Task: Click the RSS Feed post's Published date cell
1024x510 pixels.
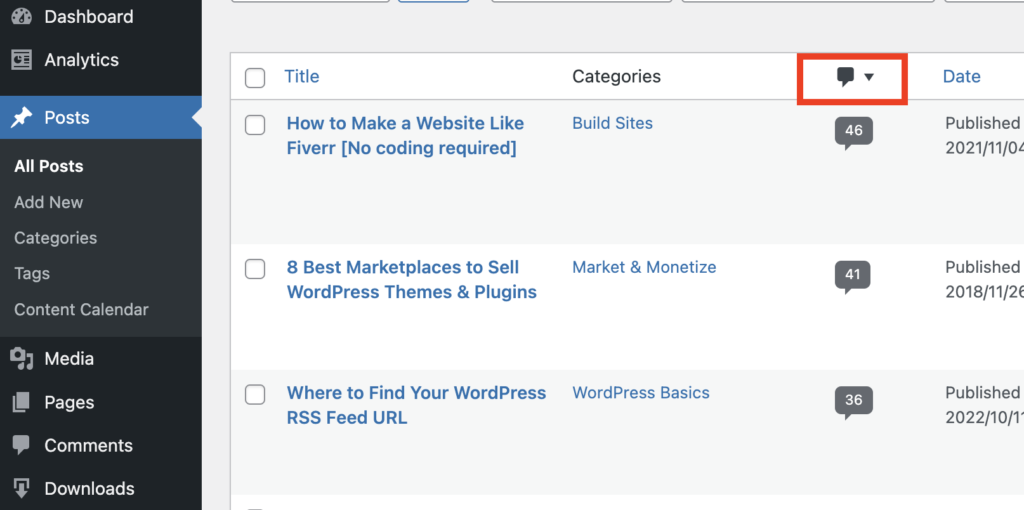Action: point(984,404)
